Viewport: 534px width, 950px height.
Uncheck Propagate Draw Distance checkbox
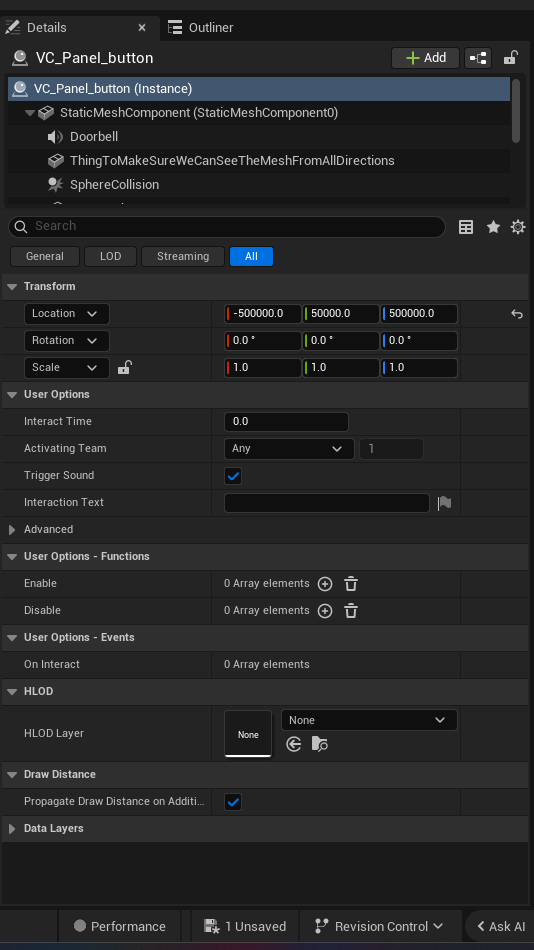point(233,802)
